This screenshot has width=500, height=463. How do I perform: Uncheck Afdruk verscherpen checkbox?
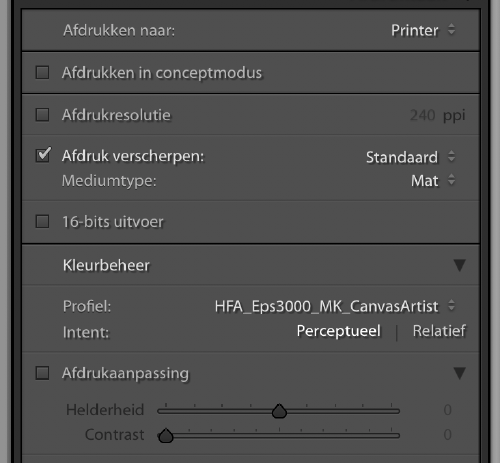coord(43,155)
